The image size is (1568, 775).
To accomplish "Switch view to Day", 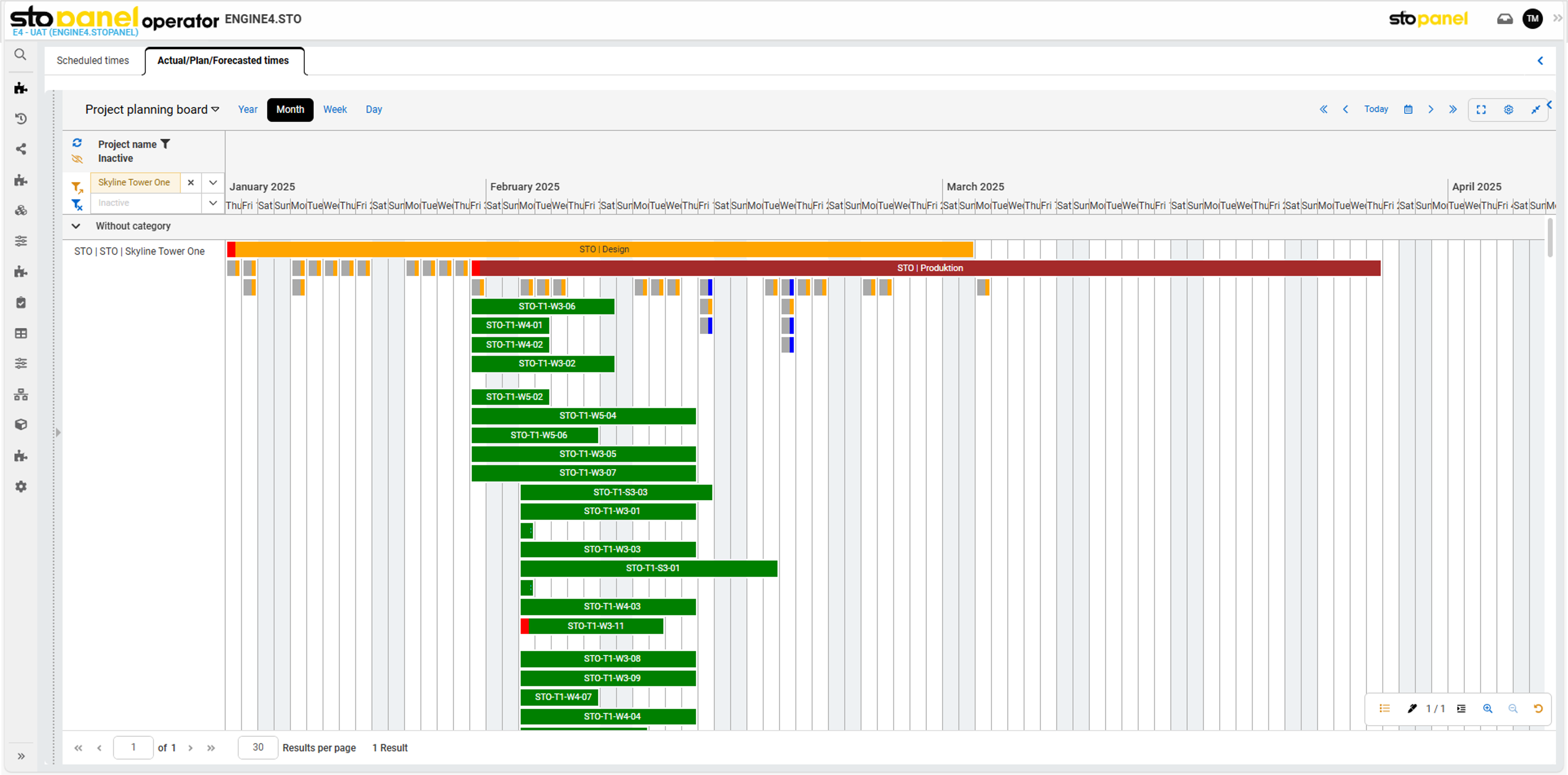I will 374,110.
